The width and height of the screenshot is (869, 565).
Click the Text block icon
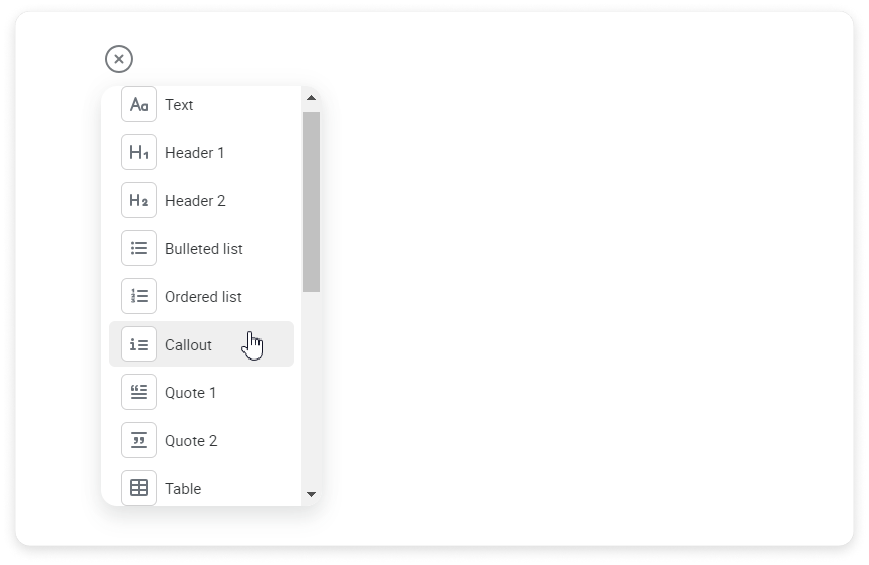click(x=139, y=105)
